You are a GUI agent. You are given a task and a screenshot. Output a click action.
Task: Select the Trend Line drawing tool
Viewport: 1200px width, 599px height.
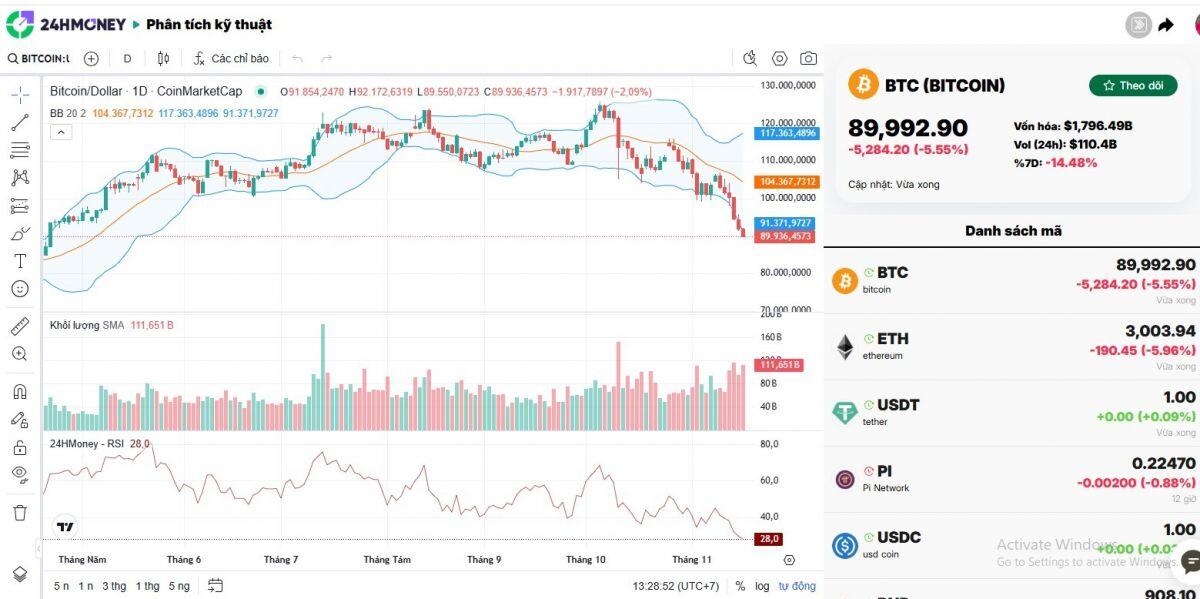pos(20,124)
